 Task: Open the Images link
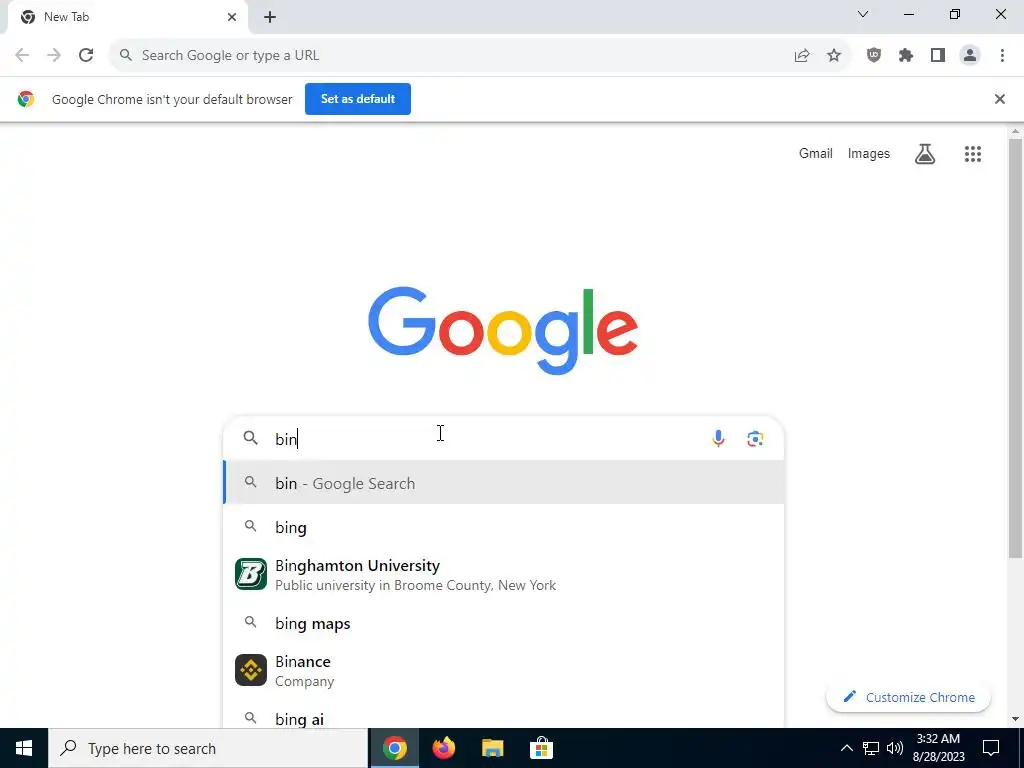pyautogui.click(x=869, y=153)
